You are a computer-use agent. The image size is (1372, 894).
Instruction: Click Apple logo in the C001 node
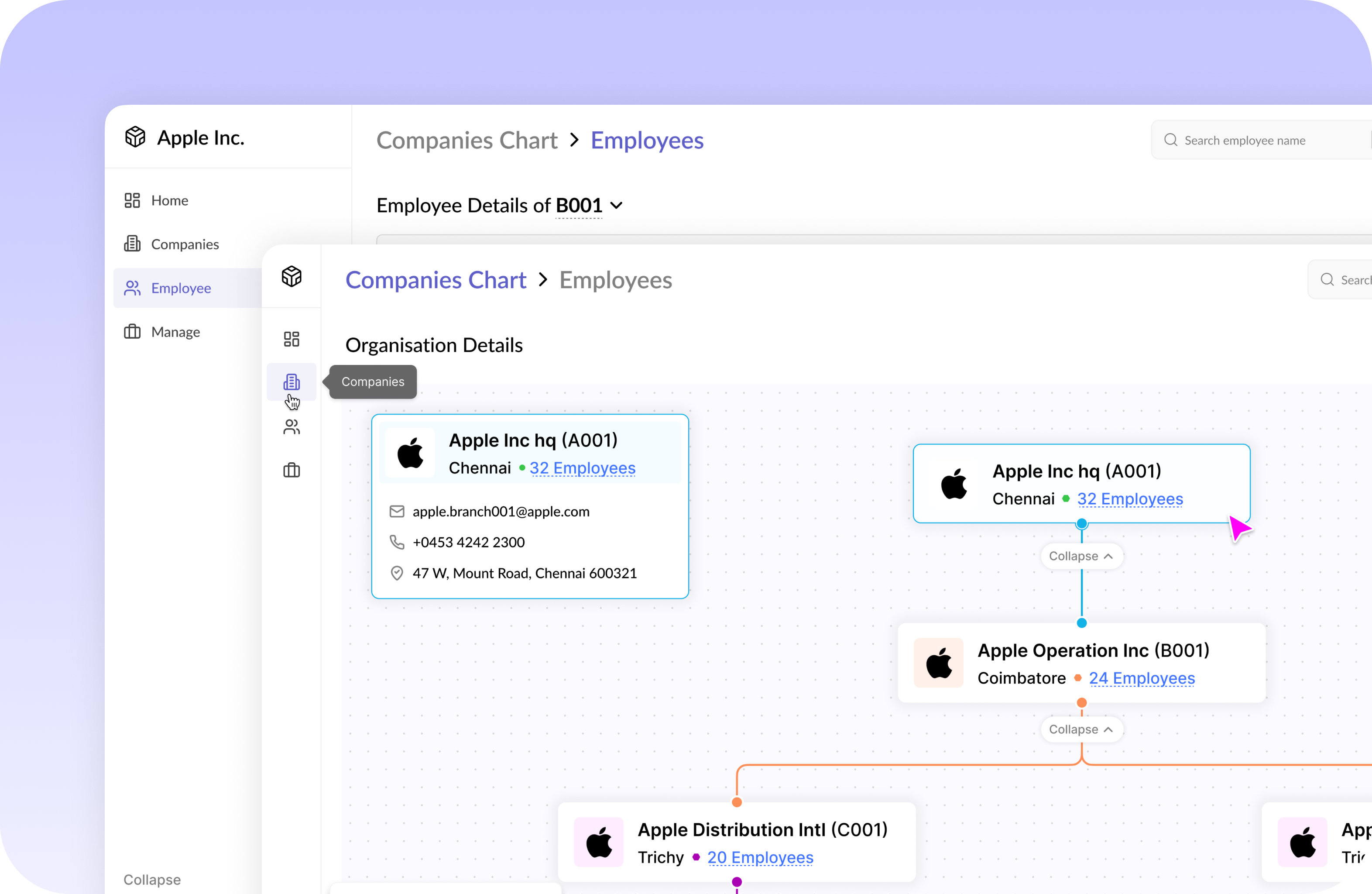pos(599,842)
